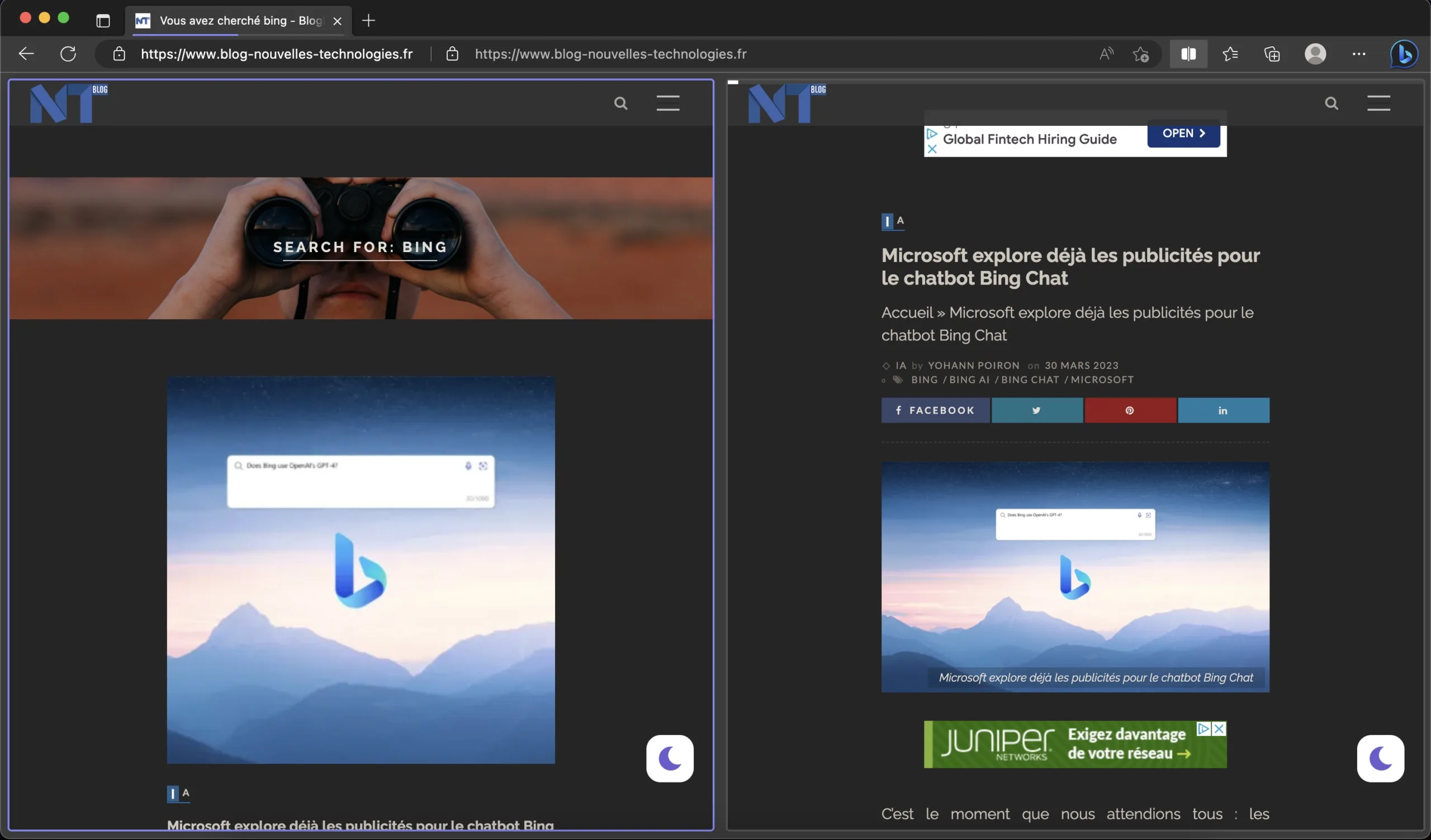Click OPEN on Global Fintech Hiring Guide ad
This screenshot has height=840, width=1431.
pyautogui.click(x=1183, y=134)
